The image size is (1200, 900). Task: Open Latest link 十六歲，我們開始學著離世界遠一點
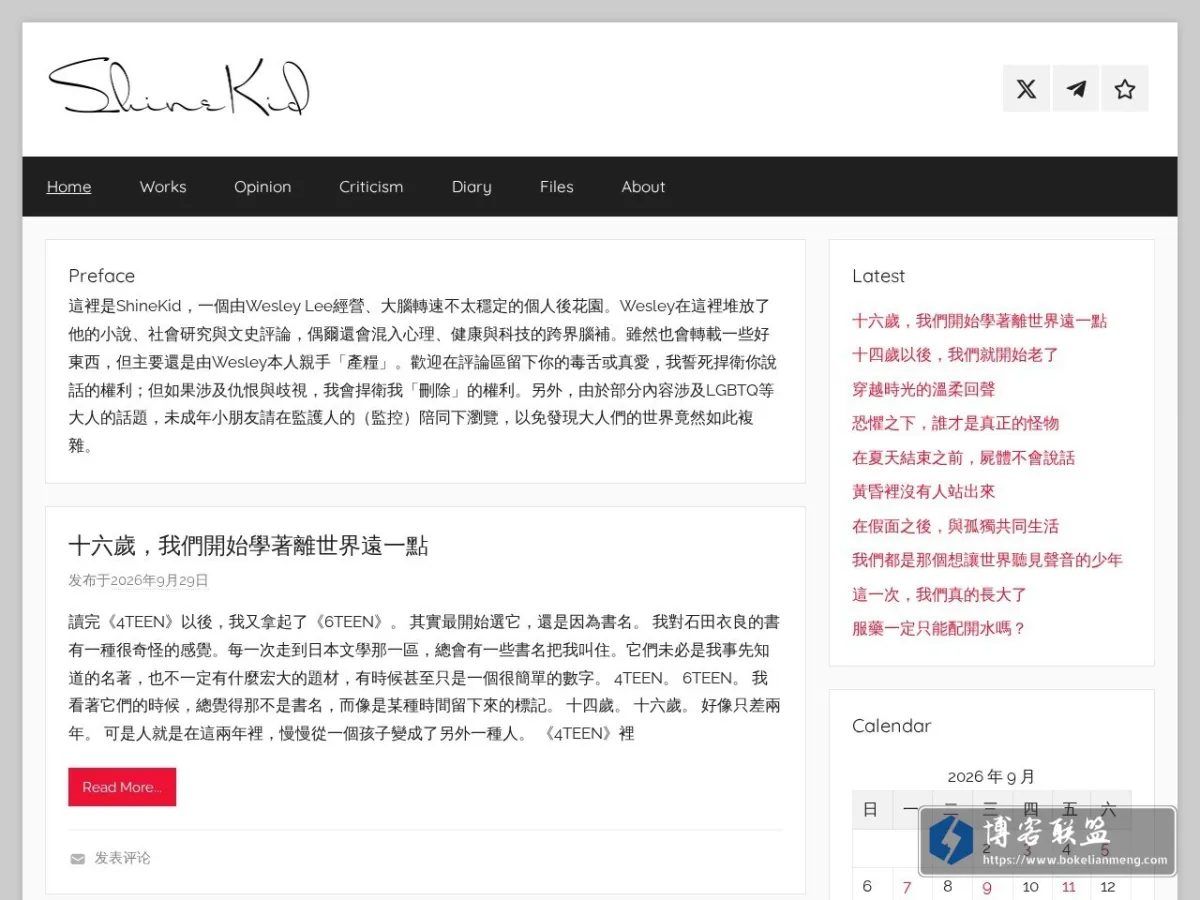[980, 321]
